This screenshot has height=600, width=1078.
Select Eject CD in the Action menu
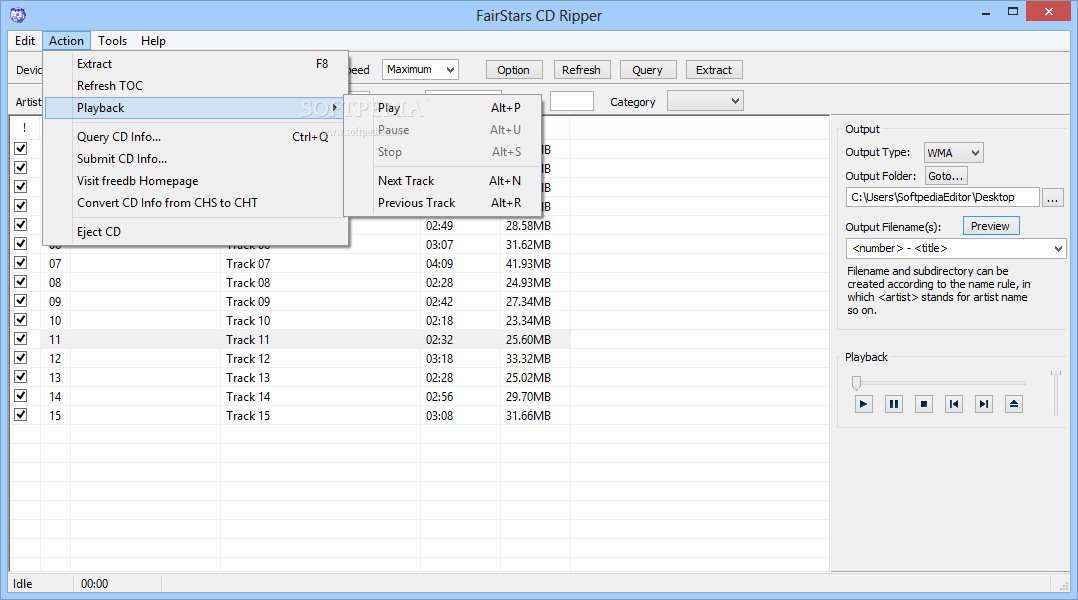click(196, 232)
